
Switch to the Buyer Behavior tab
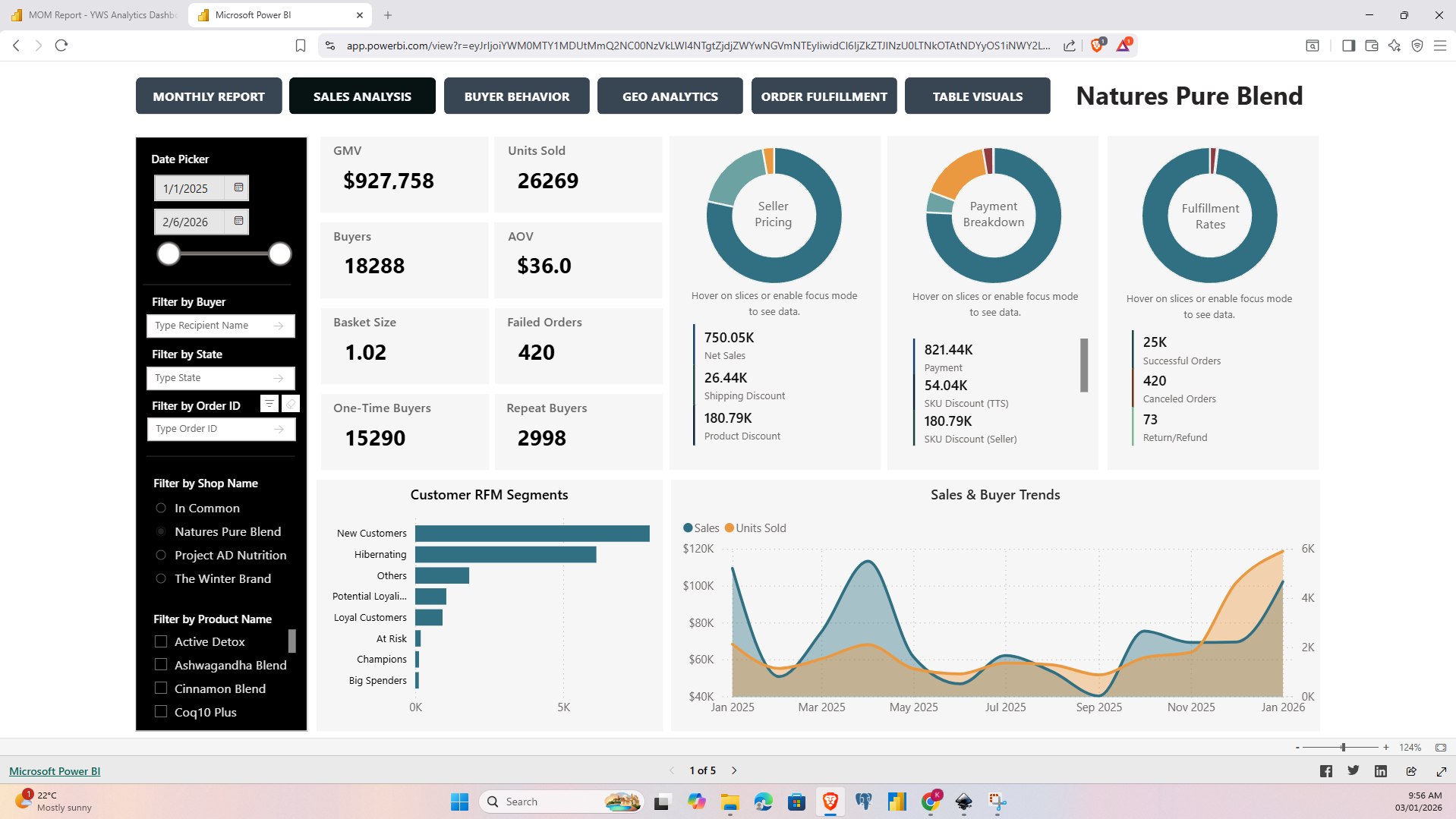tap(516, 96)
